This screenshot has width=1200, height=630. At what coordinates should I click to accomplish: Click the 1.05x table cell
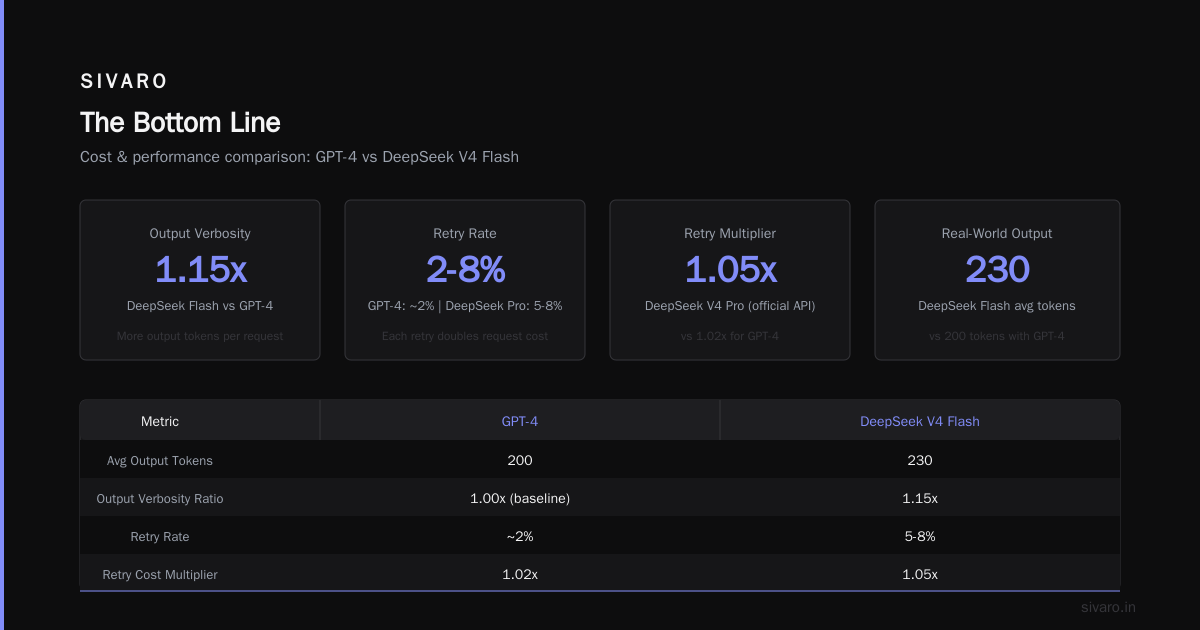click(920, 574)
